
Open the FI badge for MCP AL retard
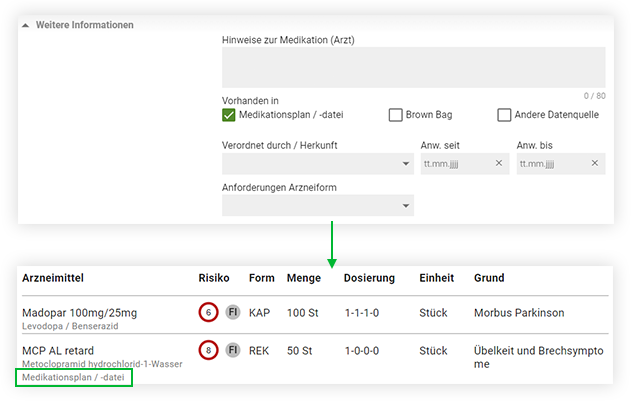[232, 350]
